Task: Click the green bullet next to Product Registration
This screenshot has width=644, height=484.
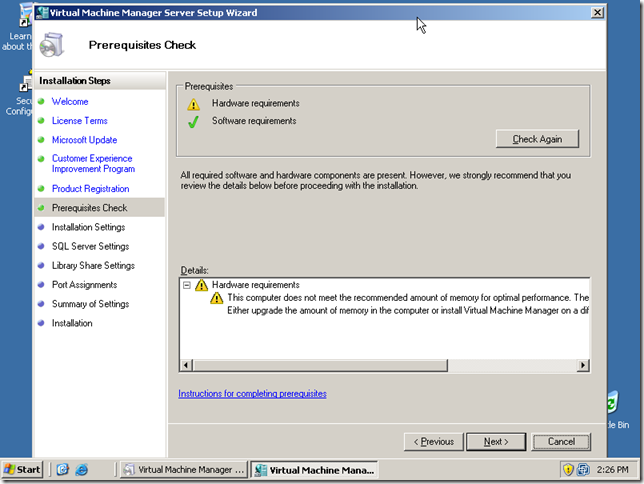Action: (x=41, y=189)
